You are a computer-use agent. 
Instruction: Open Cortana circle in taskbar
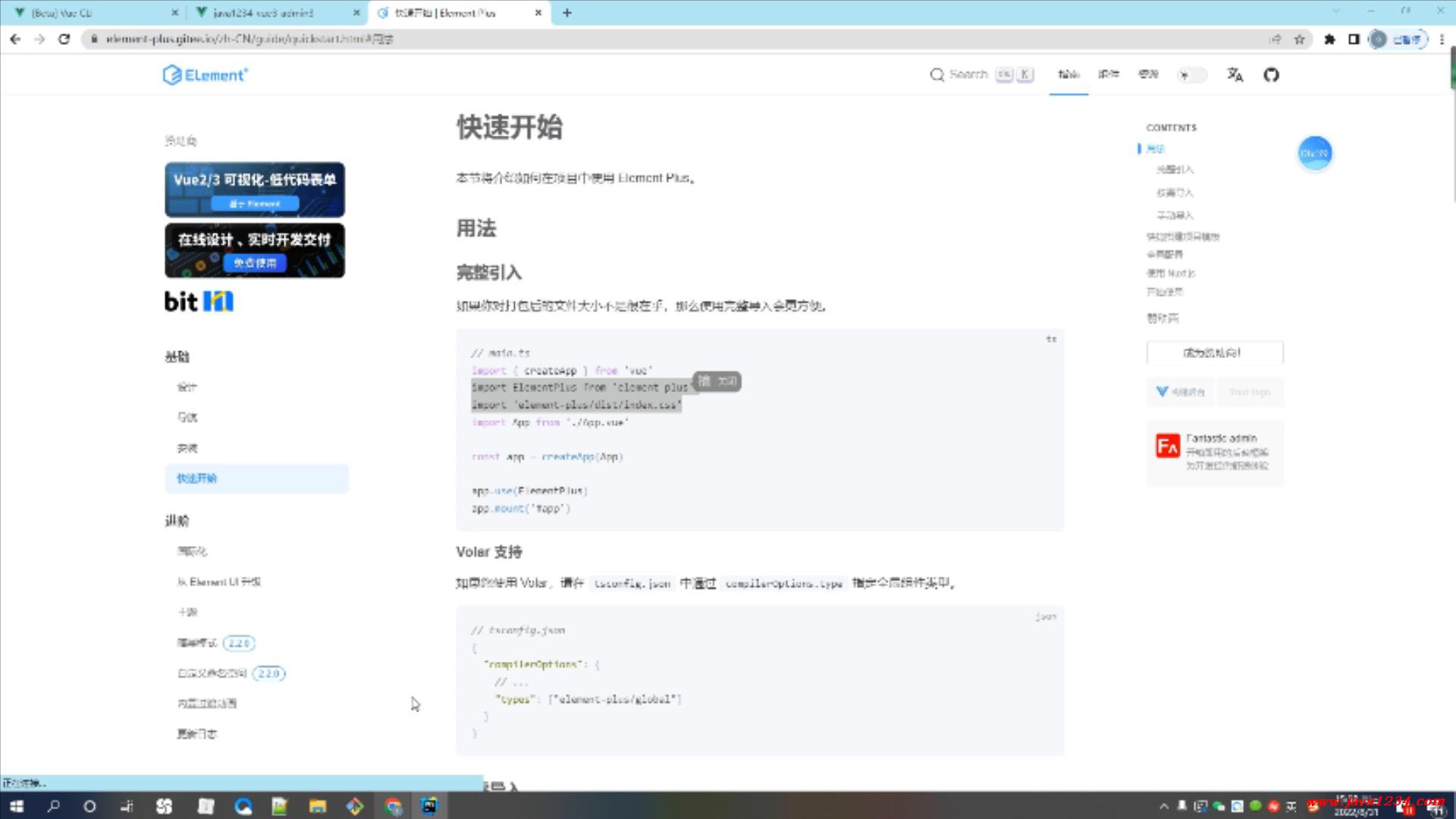click(x=89, y=806)
